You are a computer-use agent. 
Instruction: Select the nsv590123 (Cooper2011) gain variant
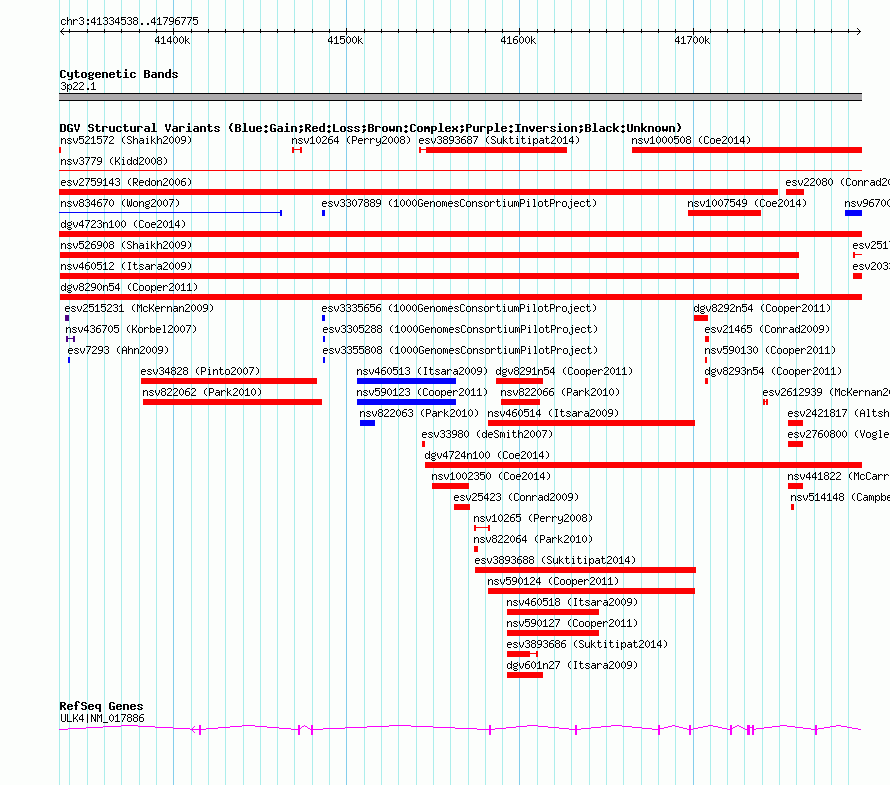(x=406, y=402)
